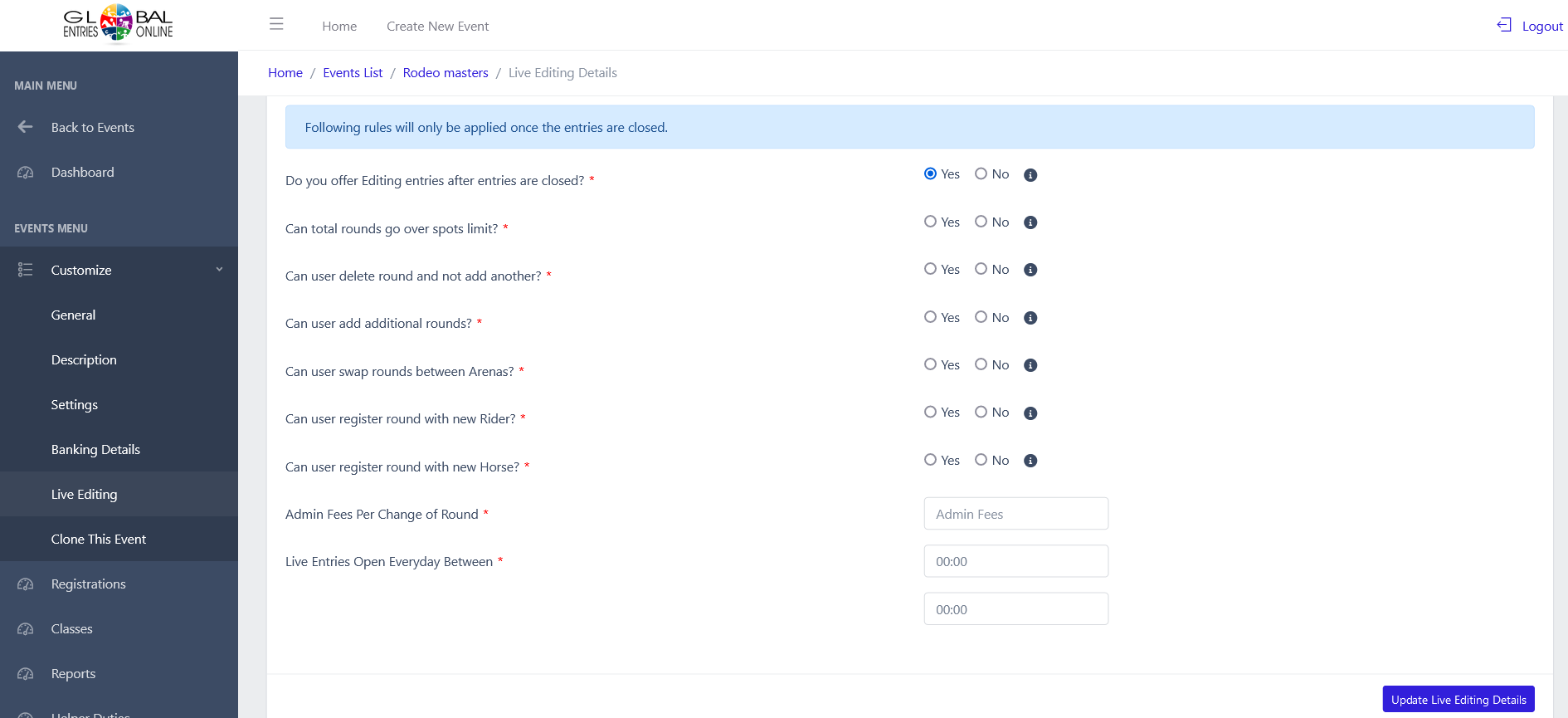Click Update Live Editing Details button
1568x718 pixels.
(1458, 699)
